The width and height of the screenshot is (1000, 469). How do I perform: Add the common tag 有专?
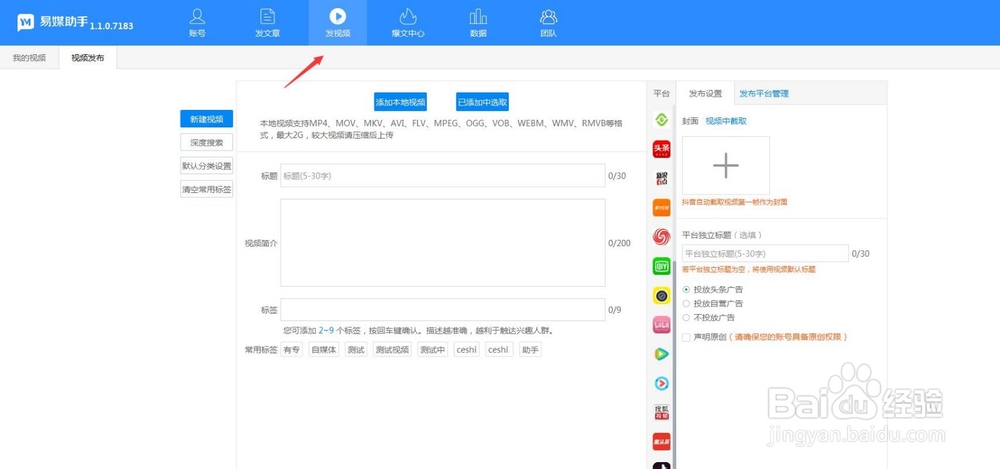click(x=291, y=350)
